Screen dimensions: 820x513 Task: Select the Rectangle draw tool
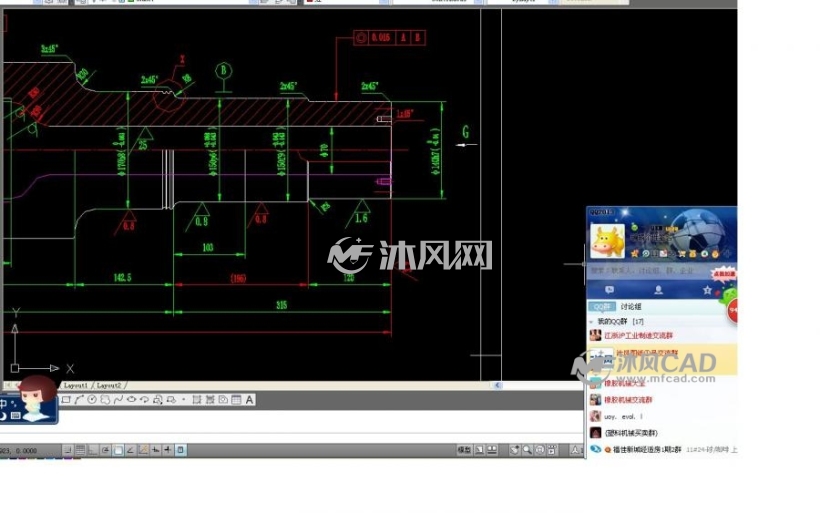[66, 400]
